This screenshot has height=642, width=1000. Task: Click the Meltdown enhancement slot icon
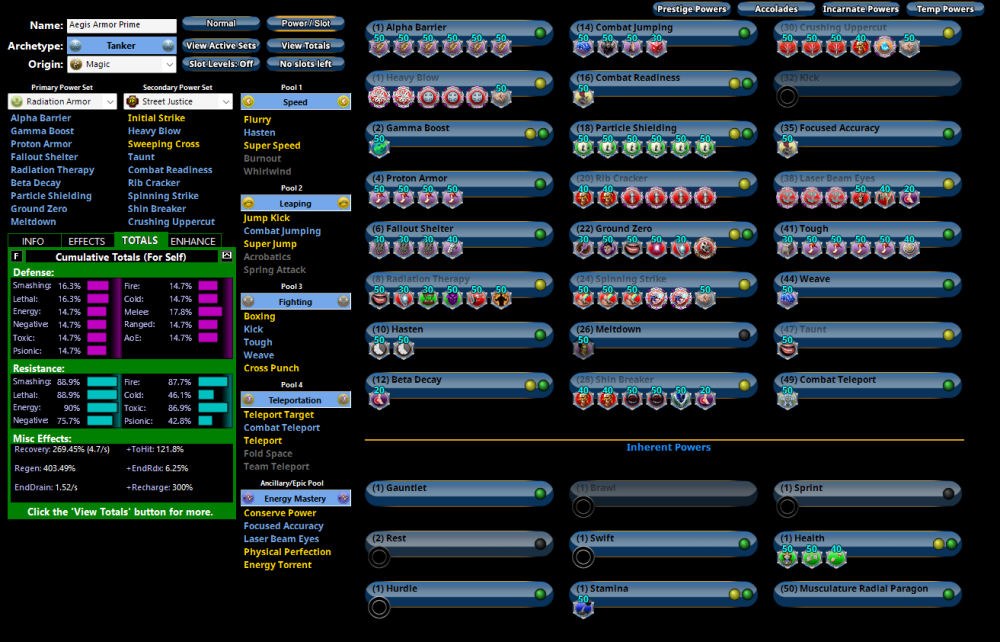click(583, 348)
